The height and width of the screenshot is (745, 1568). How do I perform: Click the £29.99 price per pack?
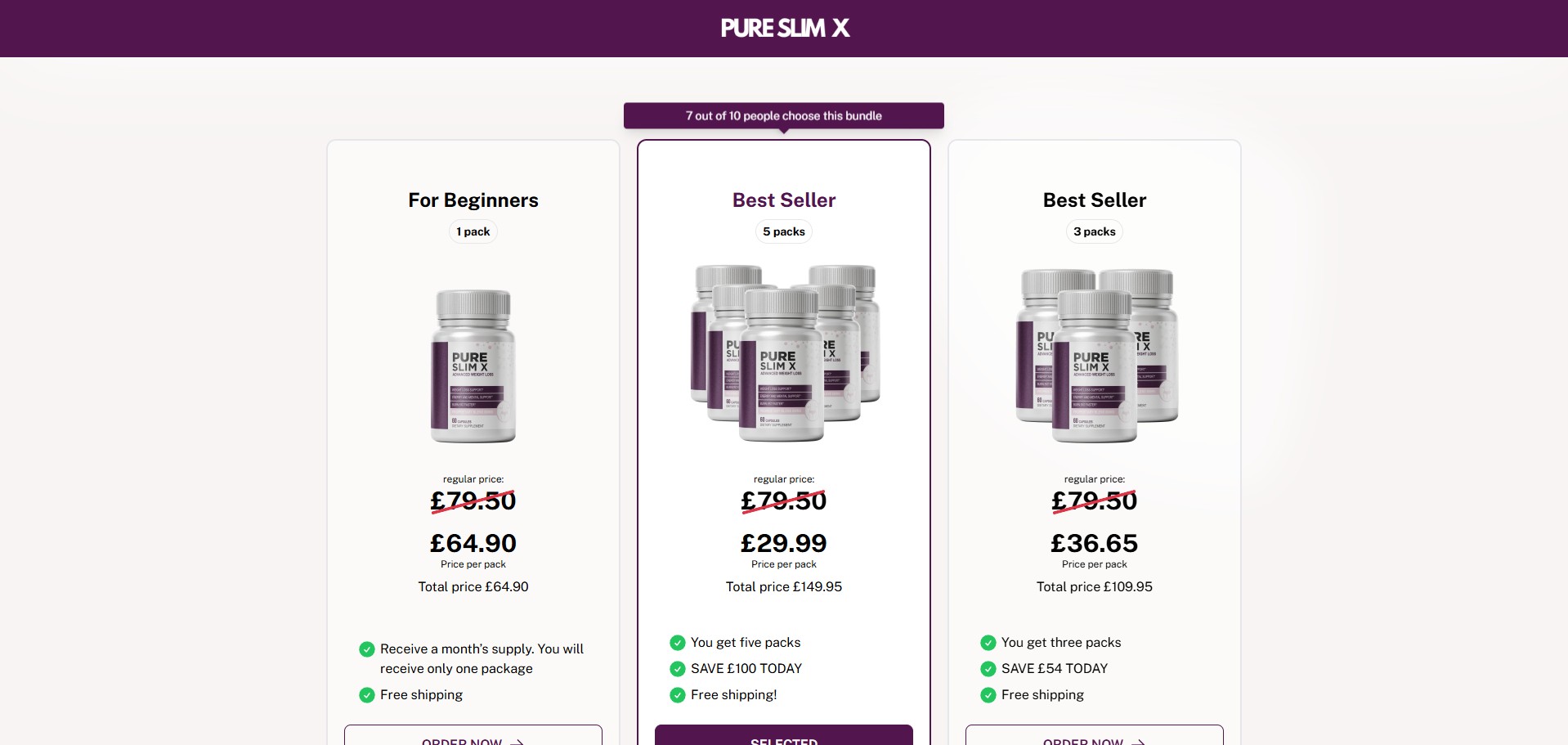[784, 543]
